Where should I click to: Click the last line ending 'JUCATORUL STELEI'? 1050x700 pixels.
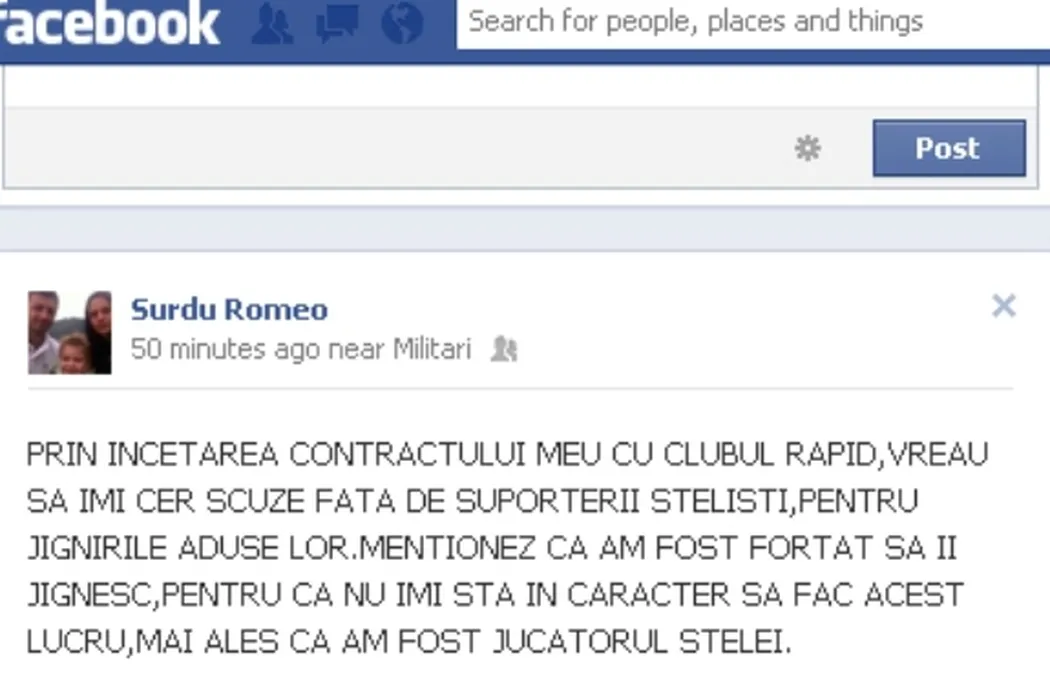coord(409,642)
